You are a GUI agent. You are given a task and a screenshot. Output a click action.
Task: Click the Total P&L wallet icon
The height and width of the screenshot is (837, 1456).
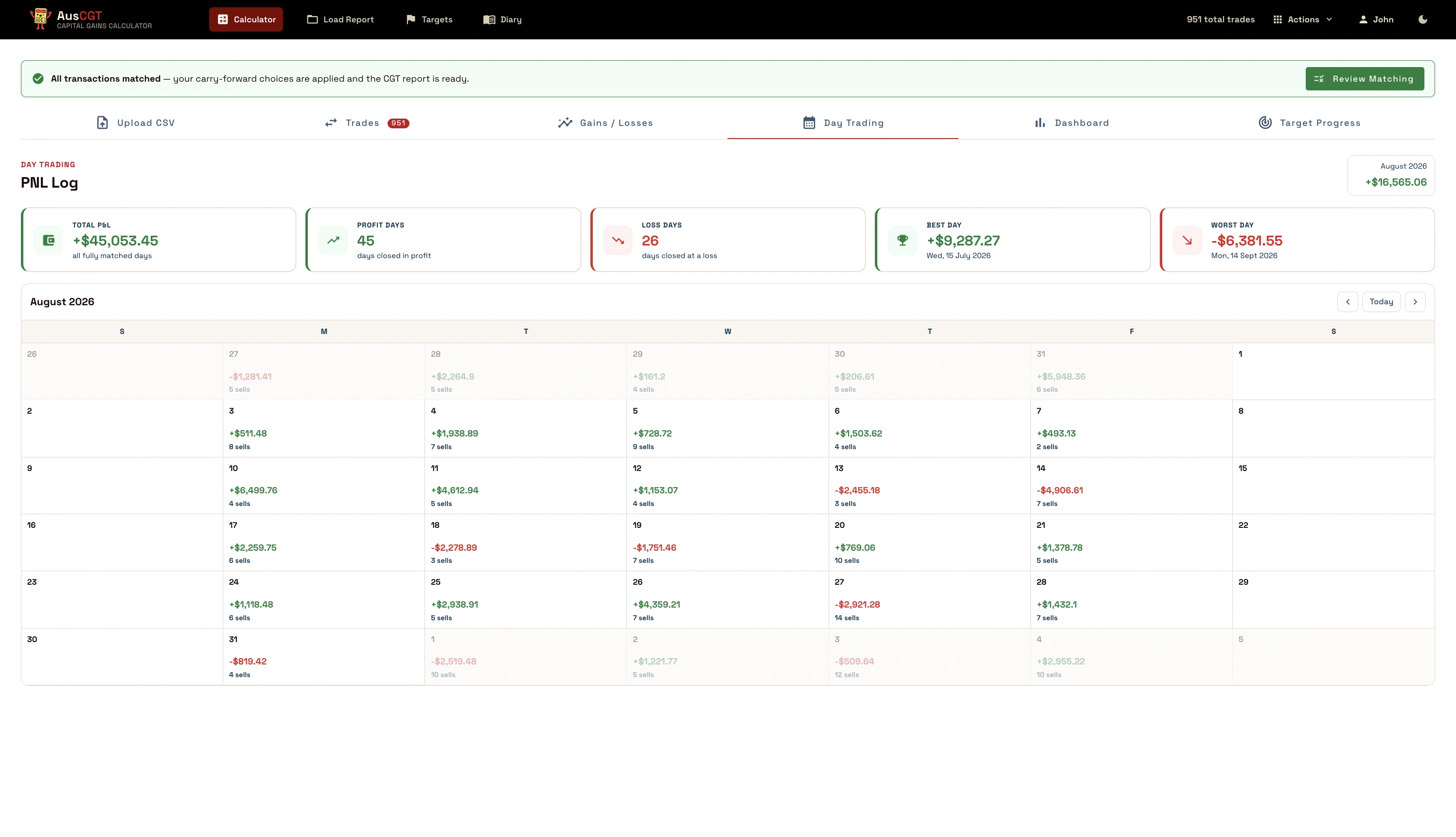pos(49,240)
